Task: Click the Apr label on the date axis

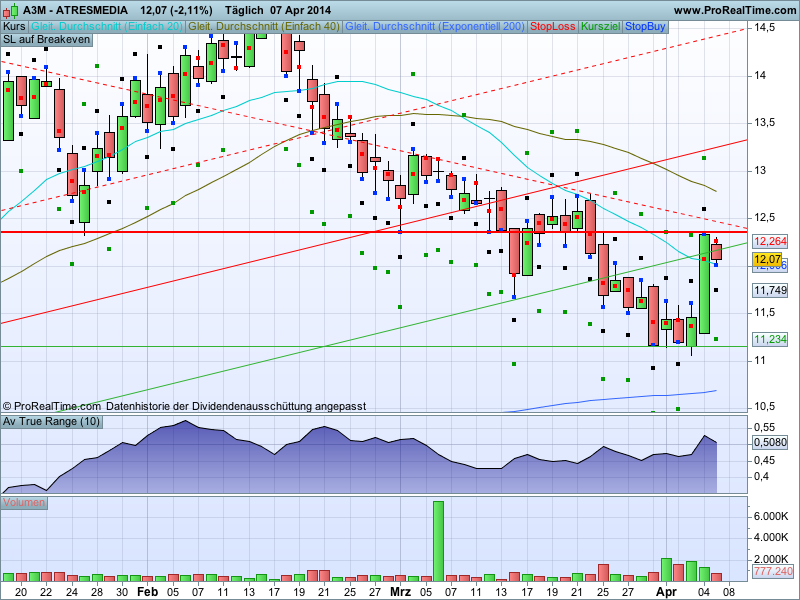Action: click(x=666, y=592)
